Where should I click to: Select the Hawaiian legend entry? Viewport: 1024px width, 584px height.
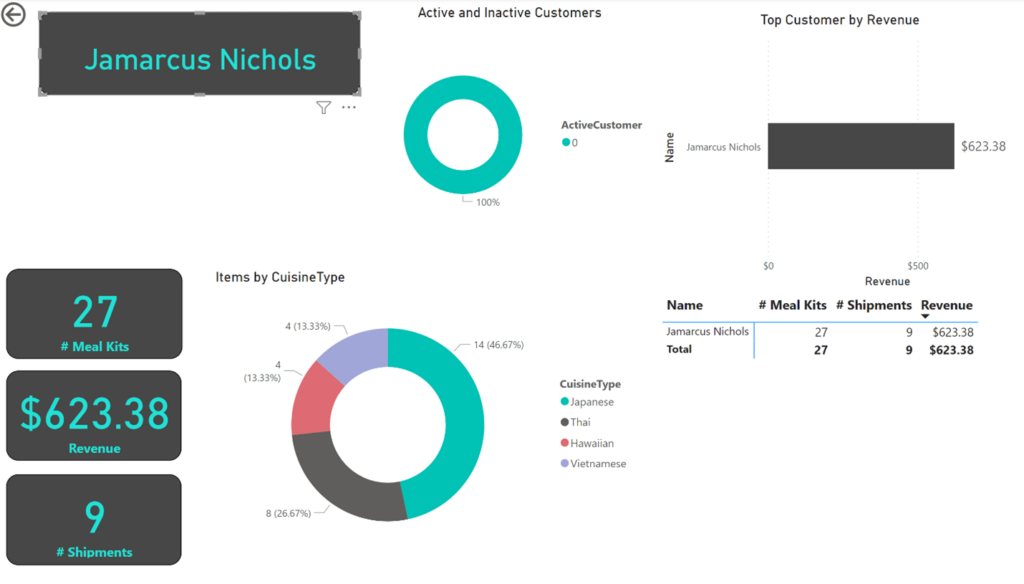click(591, 443)
